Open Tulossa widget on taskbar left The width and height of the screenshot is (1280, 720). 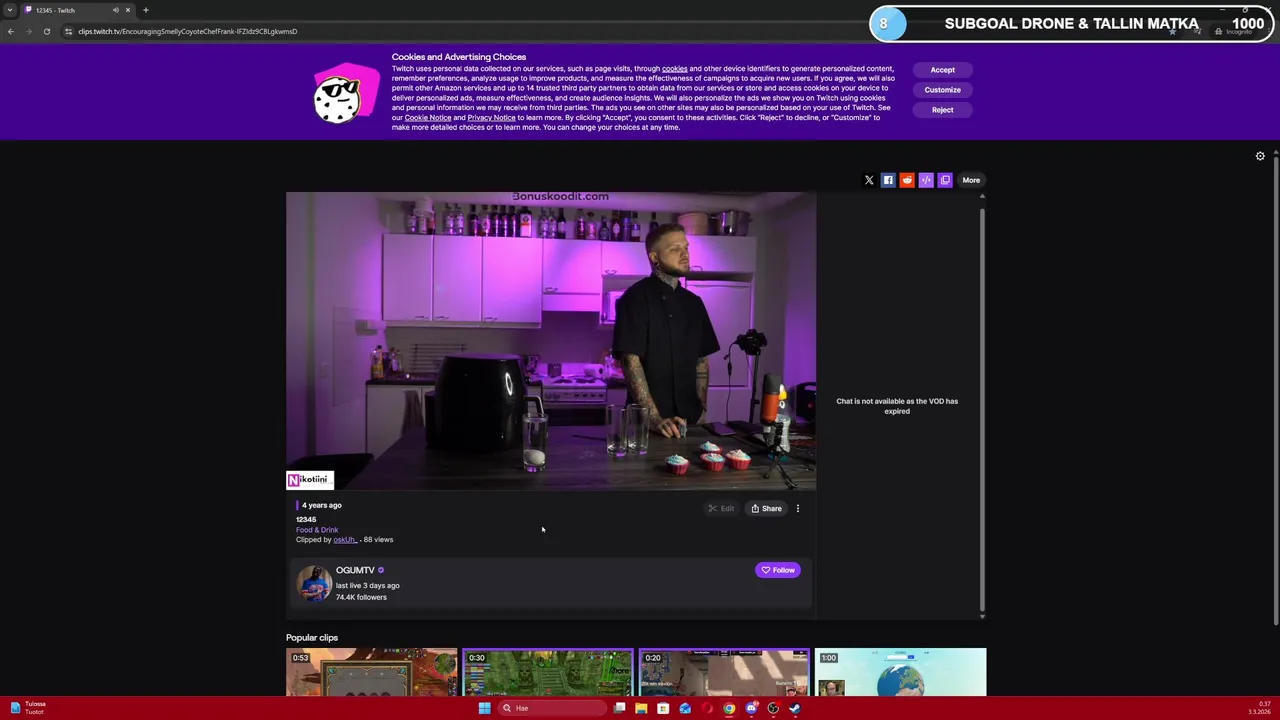tap(27, 708)
